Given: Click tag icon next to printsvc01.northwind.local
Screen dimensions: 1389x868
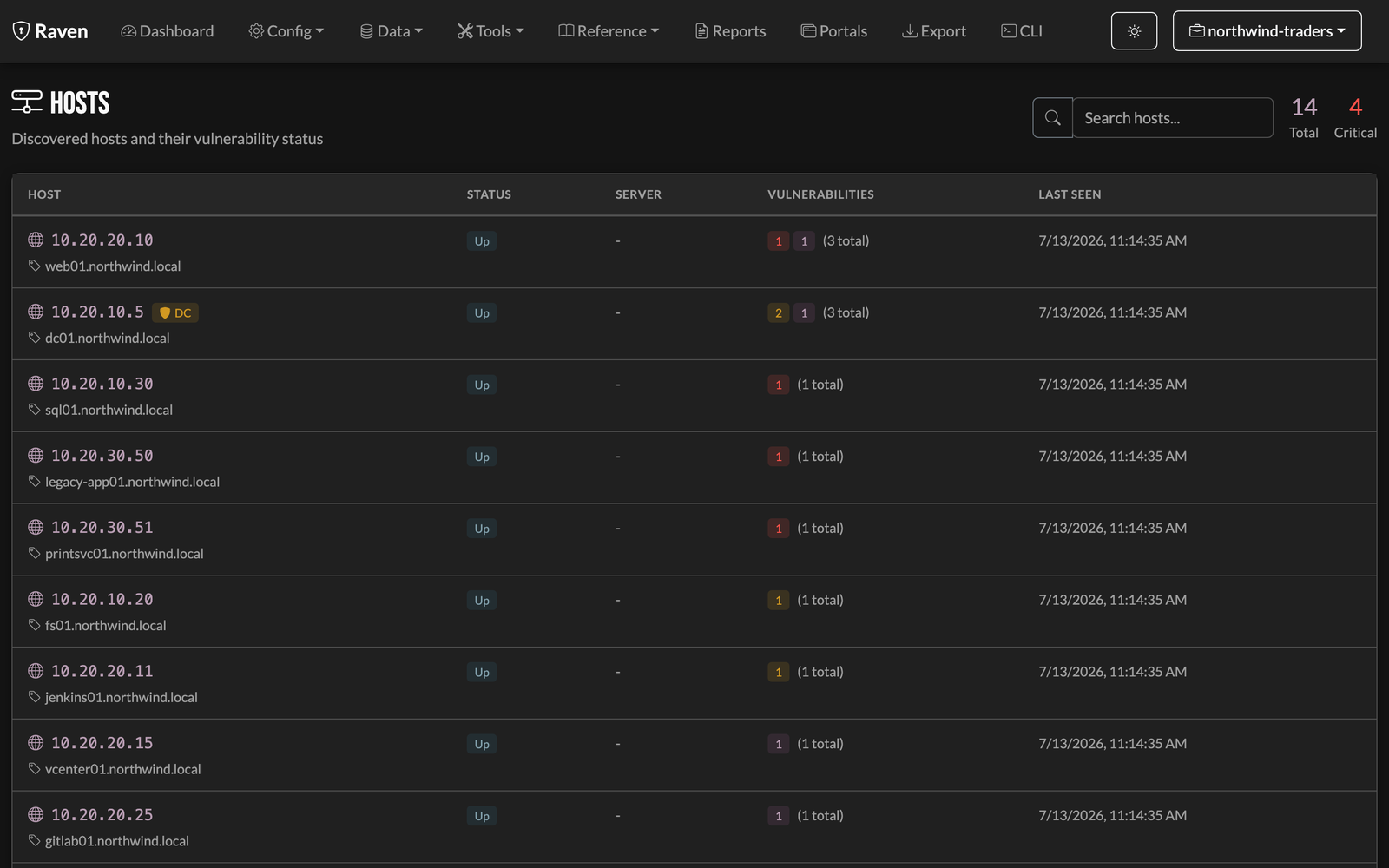Looking at the screenshot, I should pyautogui.click(x=35, y=553).
